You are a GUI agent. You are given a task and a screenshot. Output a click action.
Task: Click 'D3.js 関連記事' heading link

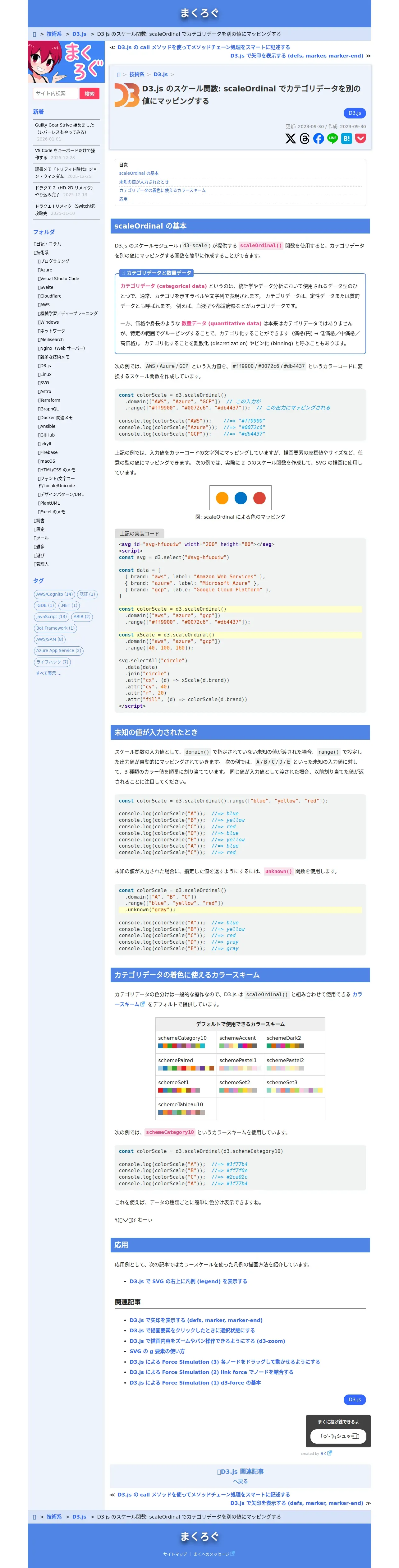[240, 1471]
